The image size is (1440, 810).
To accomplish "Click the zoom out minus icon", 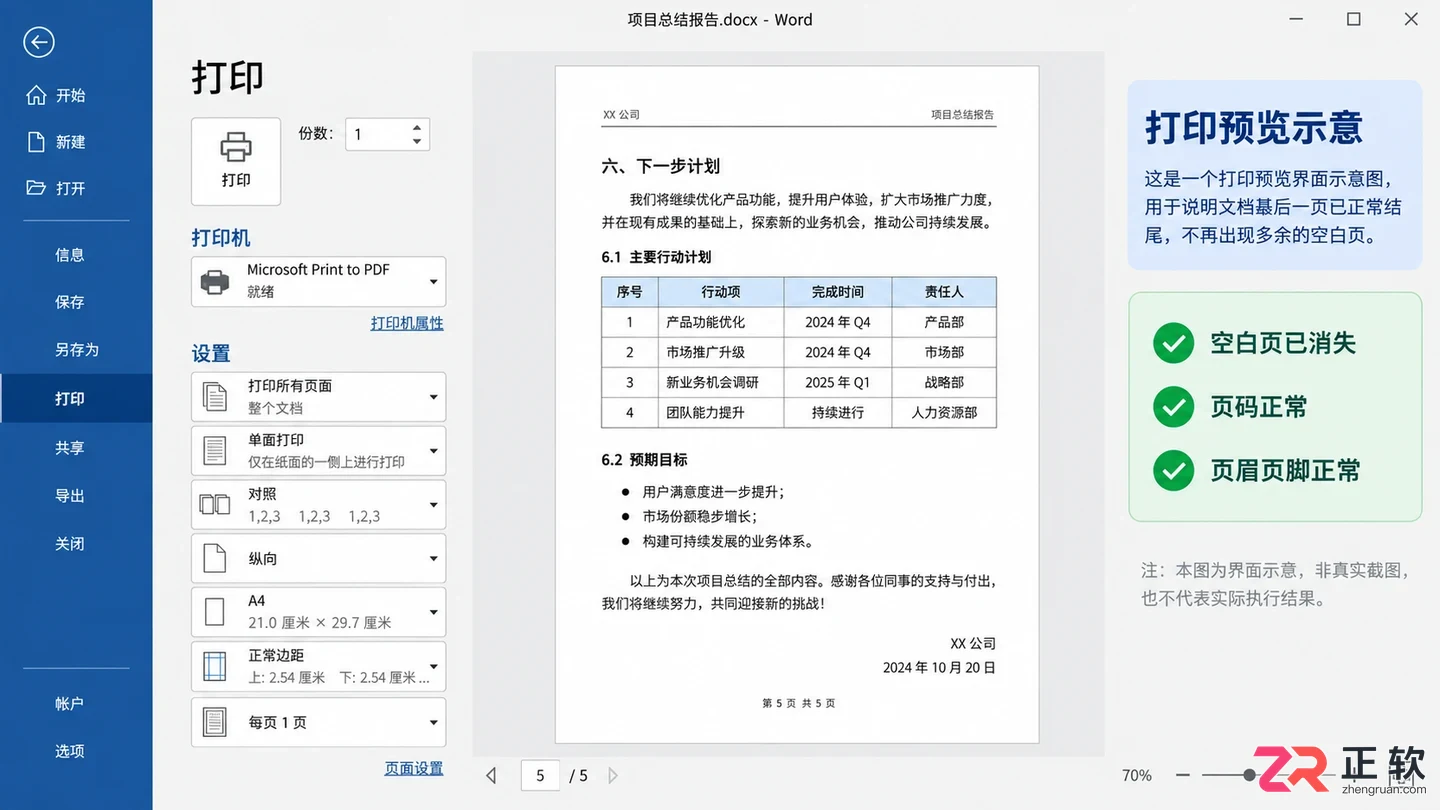I will point(1183,775).
